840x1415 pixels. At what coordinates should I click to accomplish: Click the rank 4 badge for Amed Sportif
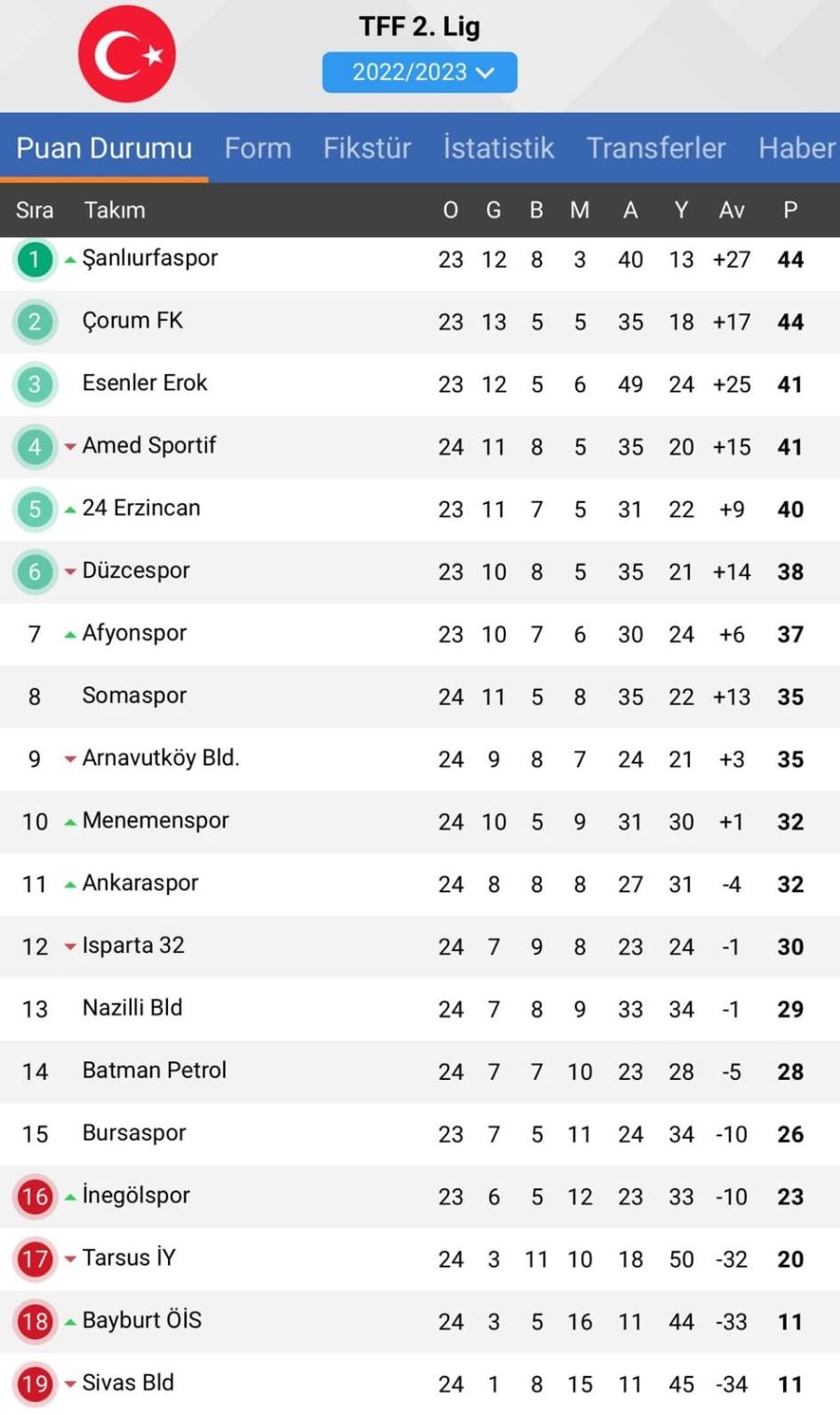(35, 446)
